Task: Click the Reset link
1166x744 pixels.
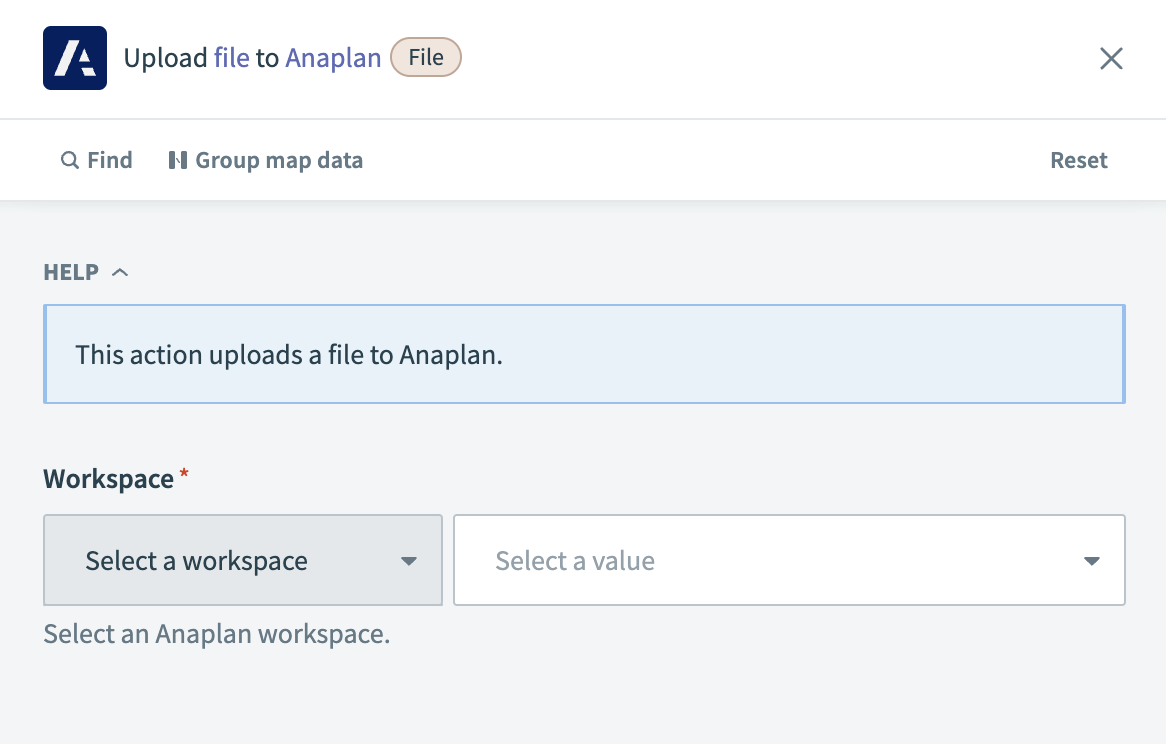Action: pyautogui.click(x=1079, y=160)
